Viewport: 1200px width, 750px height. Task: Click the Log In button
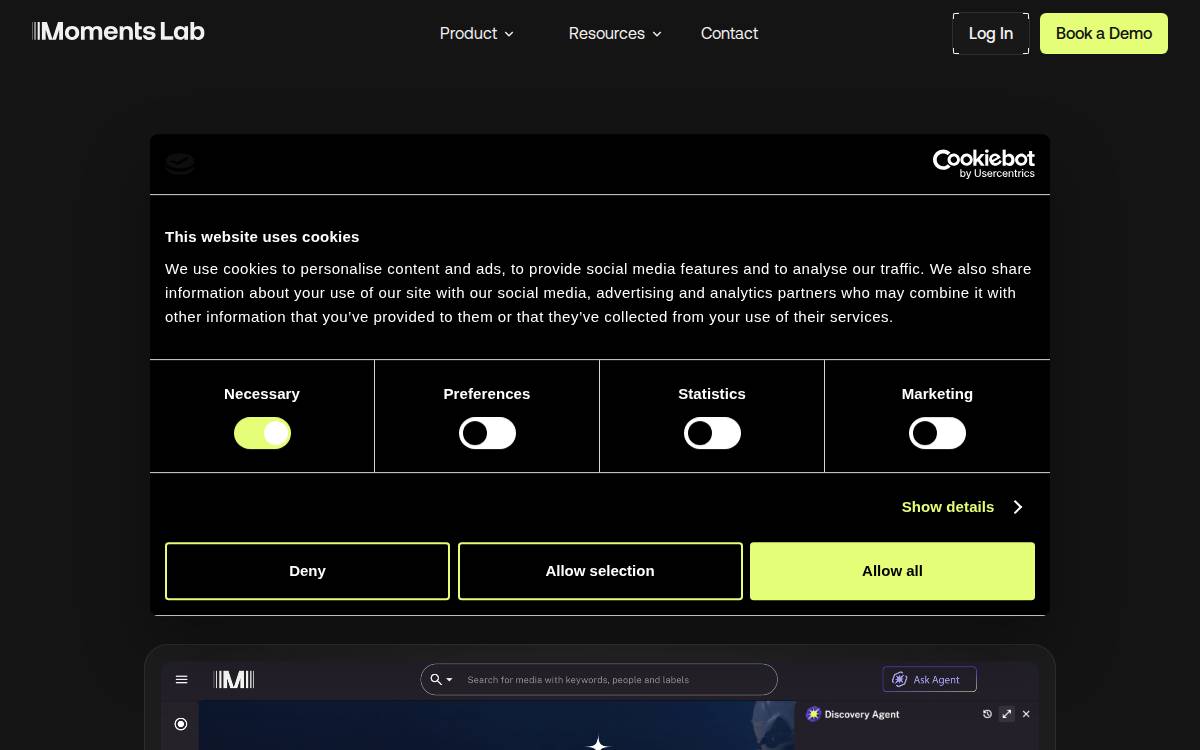(x=991, y=33)
